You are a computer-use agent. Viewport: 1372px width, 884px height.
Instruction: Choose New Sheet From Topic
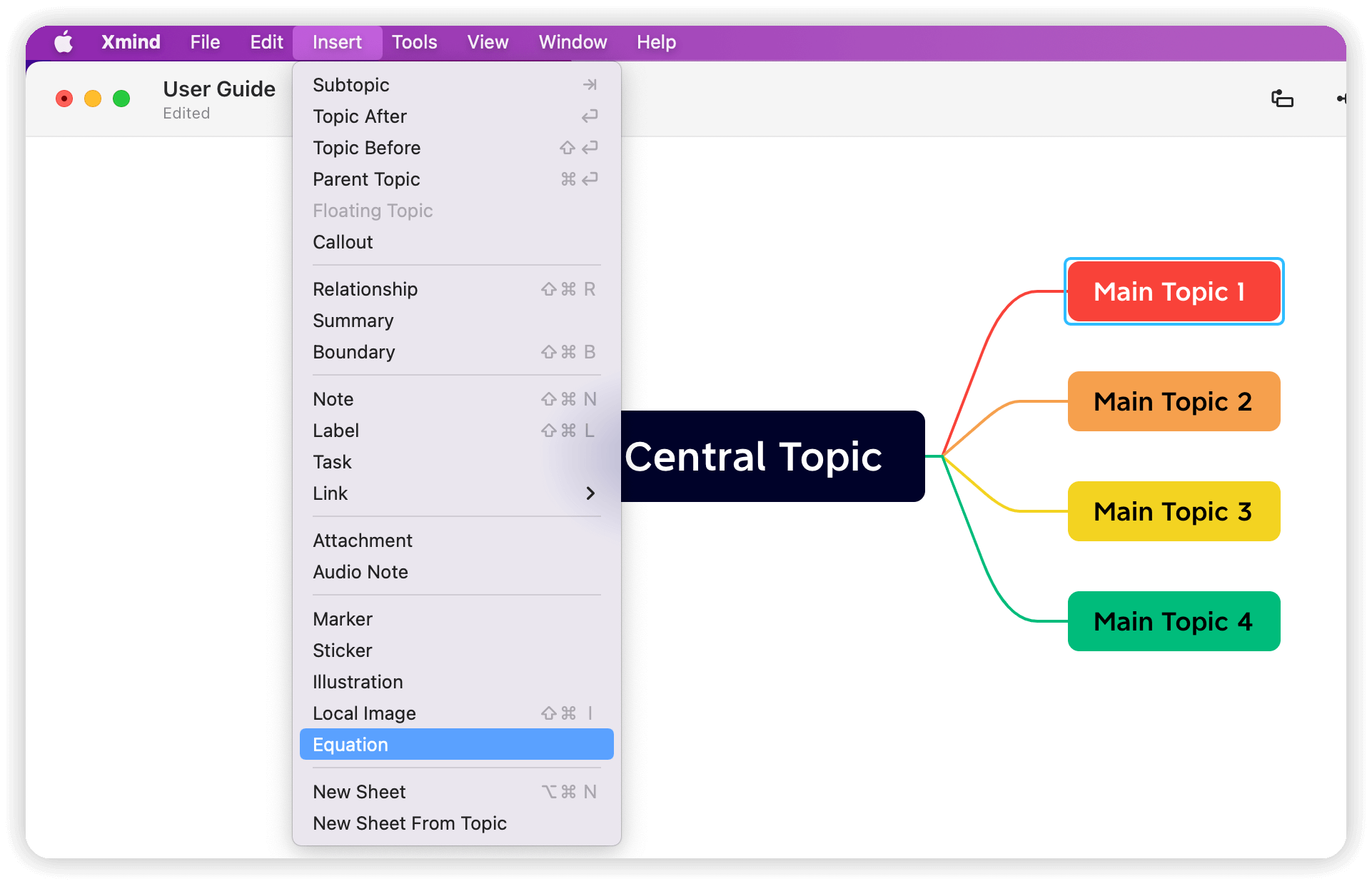(x=456, y=823)
